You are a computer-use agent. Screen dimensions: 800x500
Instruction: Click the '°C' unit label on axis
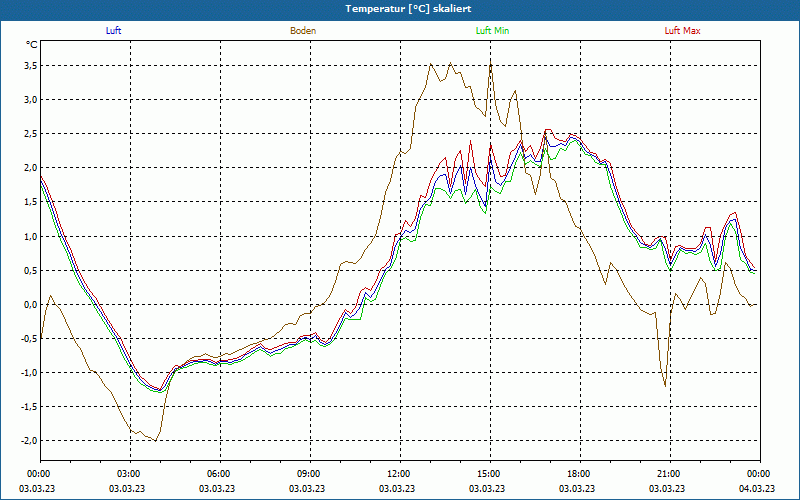(32, 45)
